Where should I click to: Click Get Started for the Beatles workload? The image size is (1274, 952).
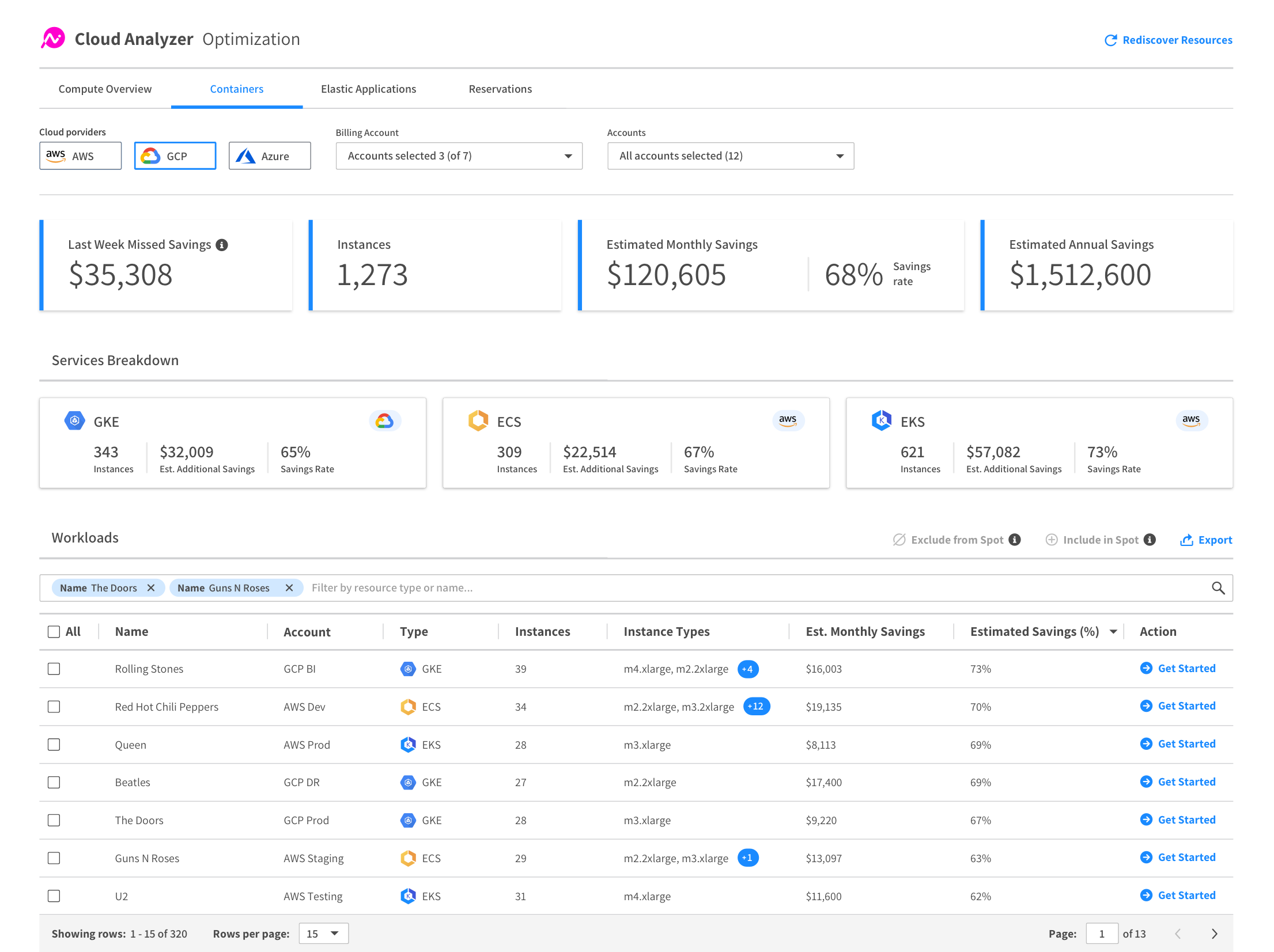(1186, 782)
